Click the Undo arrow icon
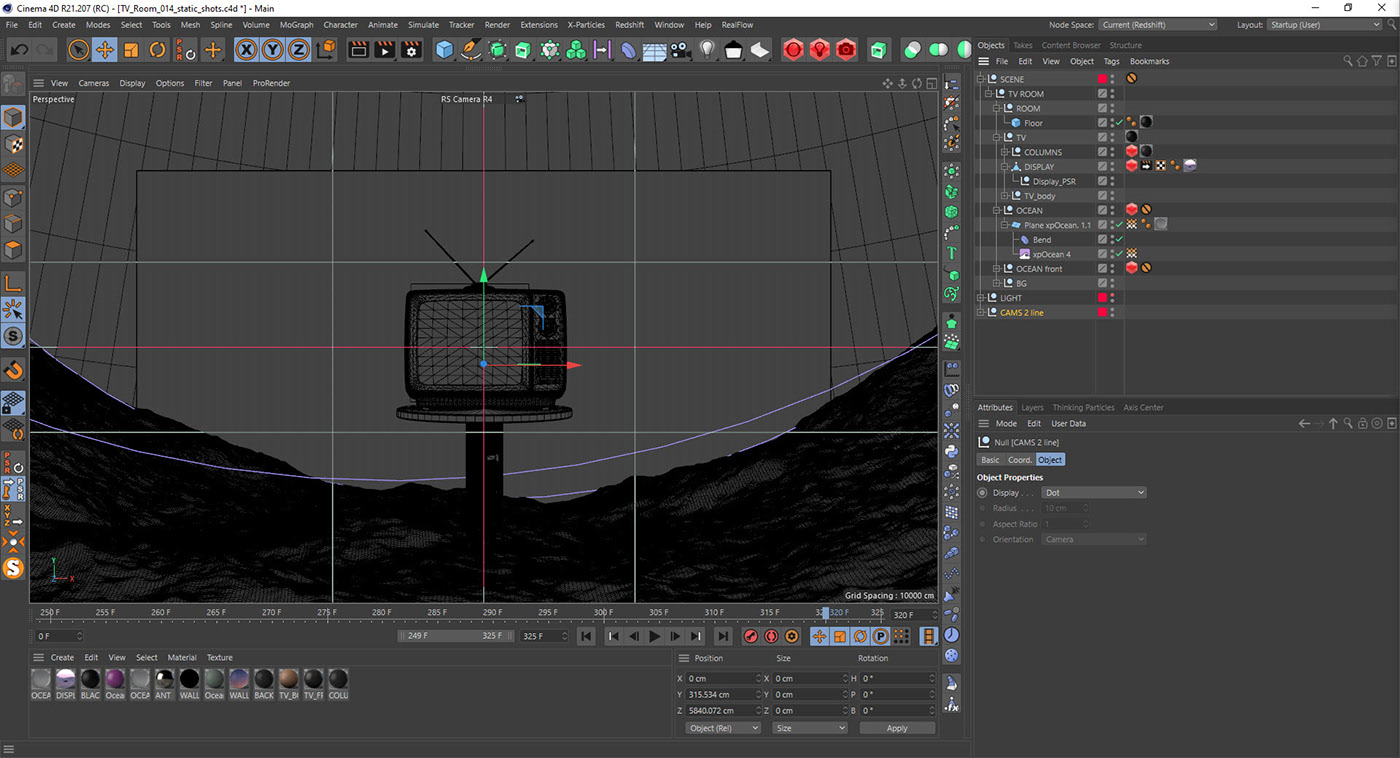Viewport: 1400px width, 758px height. click(x=19, y=50)
